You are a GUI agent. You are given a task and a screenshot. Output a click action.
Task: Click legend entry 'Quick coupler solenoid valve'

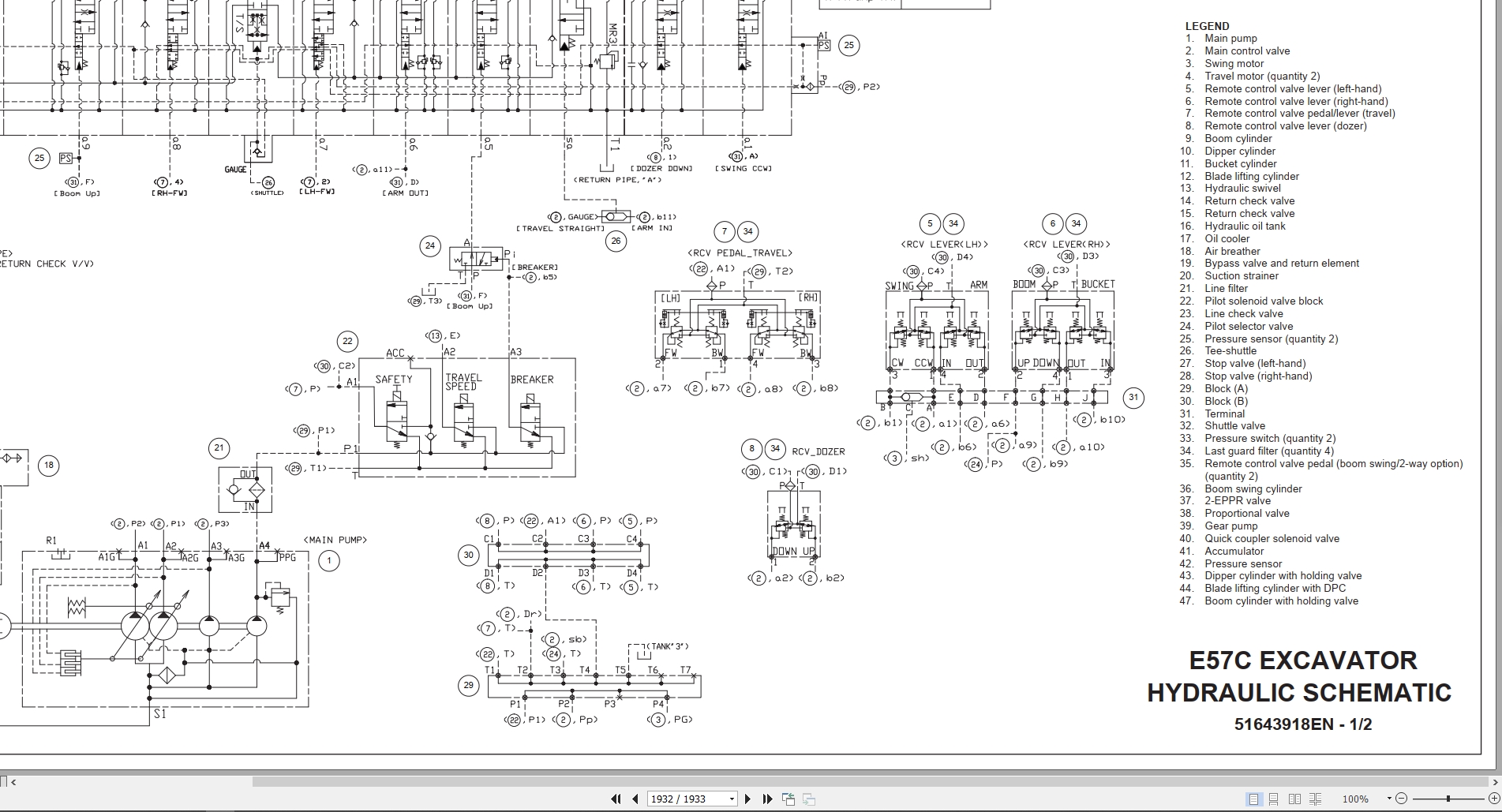pos(1272,539)
